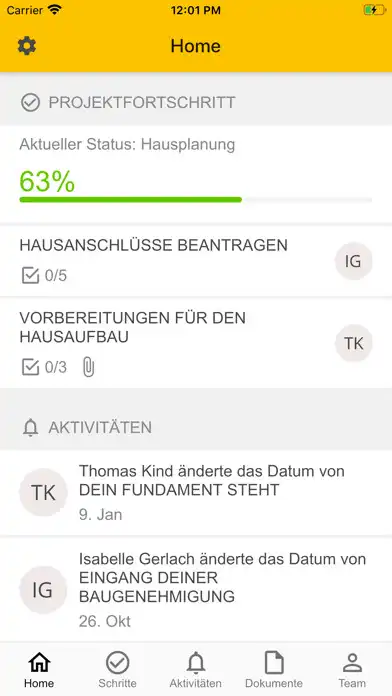Open the Team tab
Viewport: 392px width, 696px height.
point(352,669)
